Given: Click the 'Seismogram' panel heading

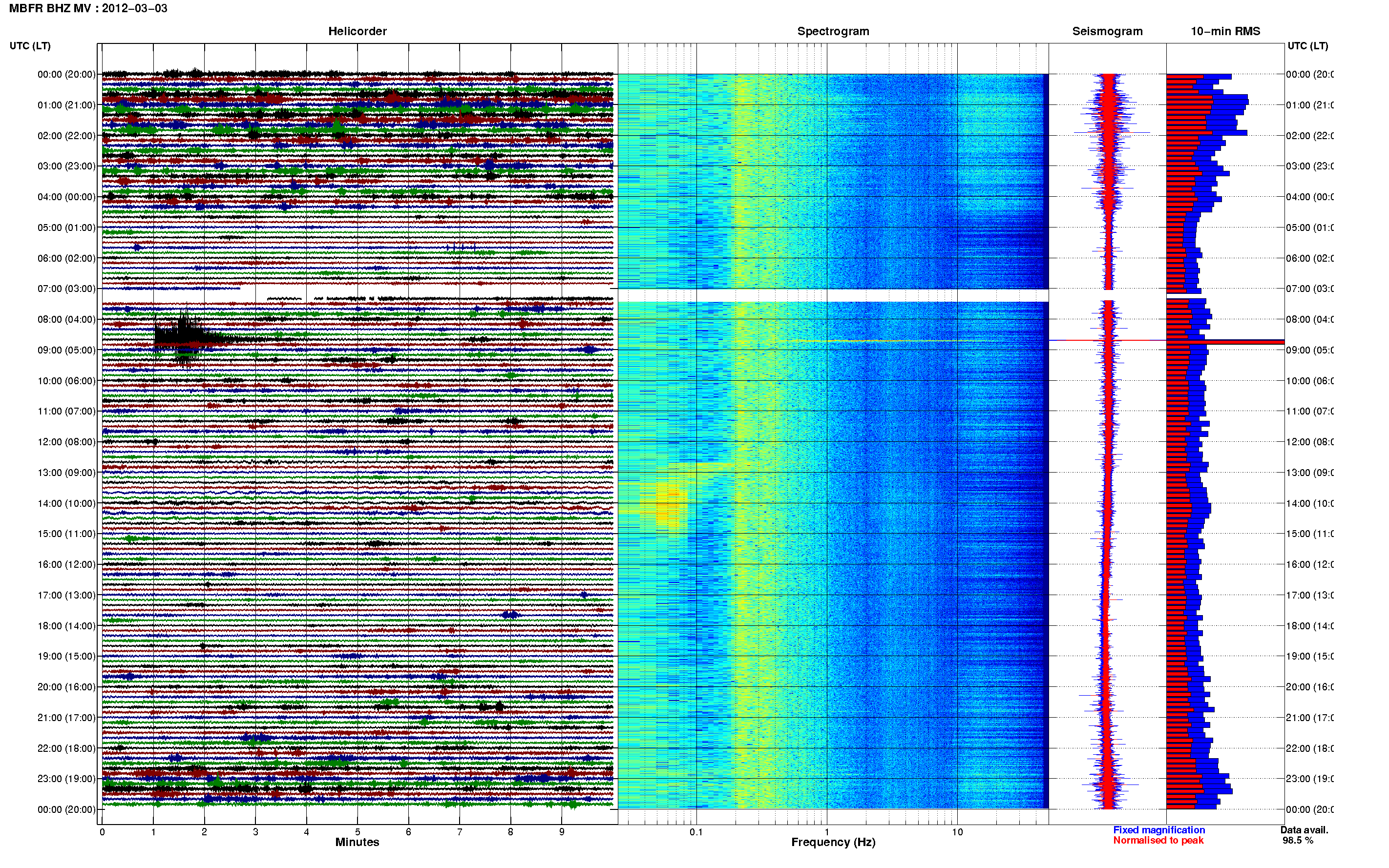Looking at the screenshot, I should click(1107, 31).
